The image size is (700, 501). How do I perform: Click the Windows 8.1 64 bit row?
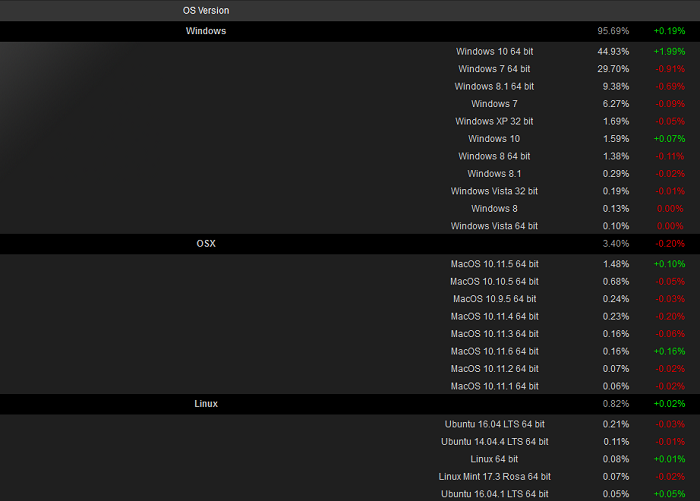pyautogui.click(x=494, y=86)
